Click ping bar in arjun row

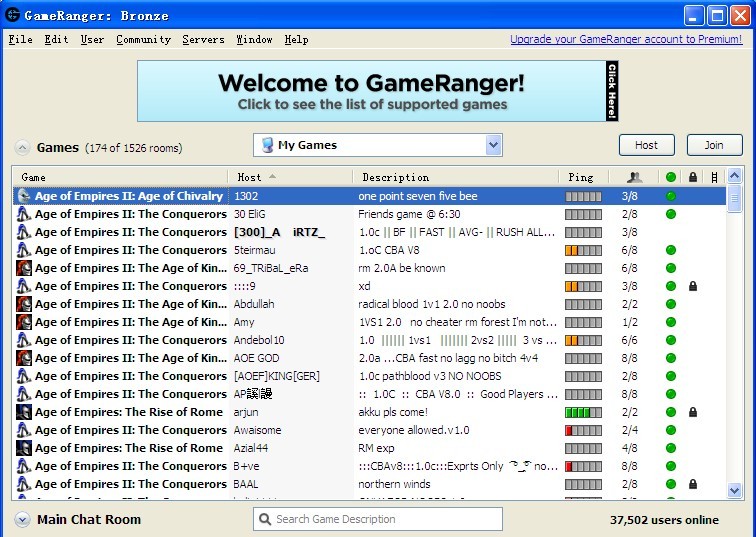[x=583, y=412]
